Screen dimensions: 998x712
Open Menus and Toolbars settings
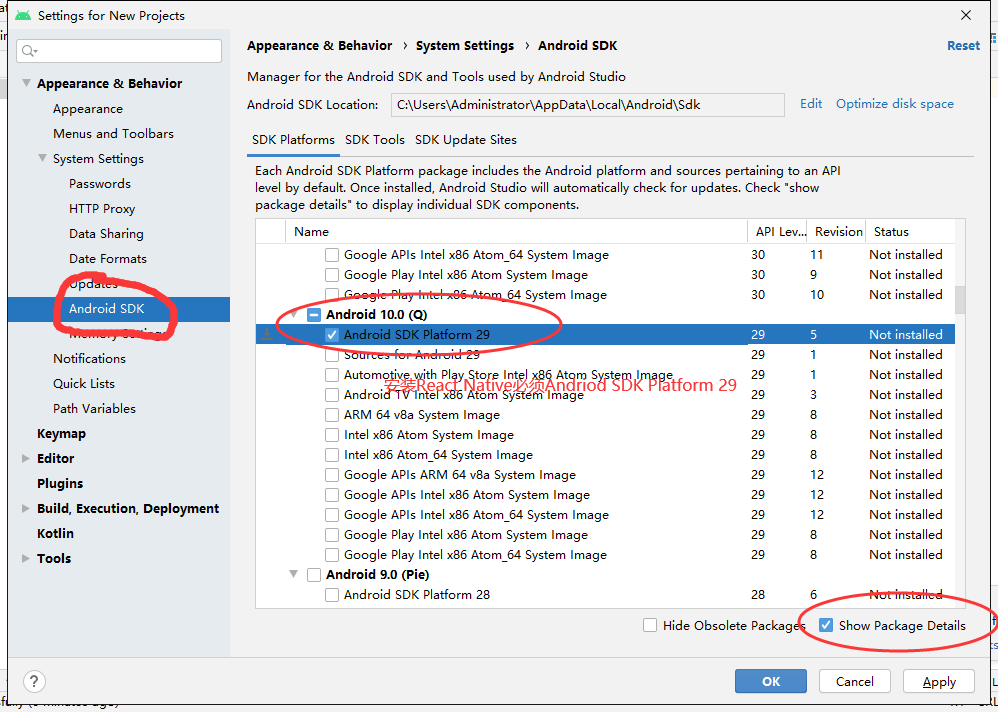pos(113,134)
